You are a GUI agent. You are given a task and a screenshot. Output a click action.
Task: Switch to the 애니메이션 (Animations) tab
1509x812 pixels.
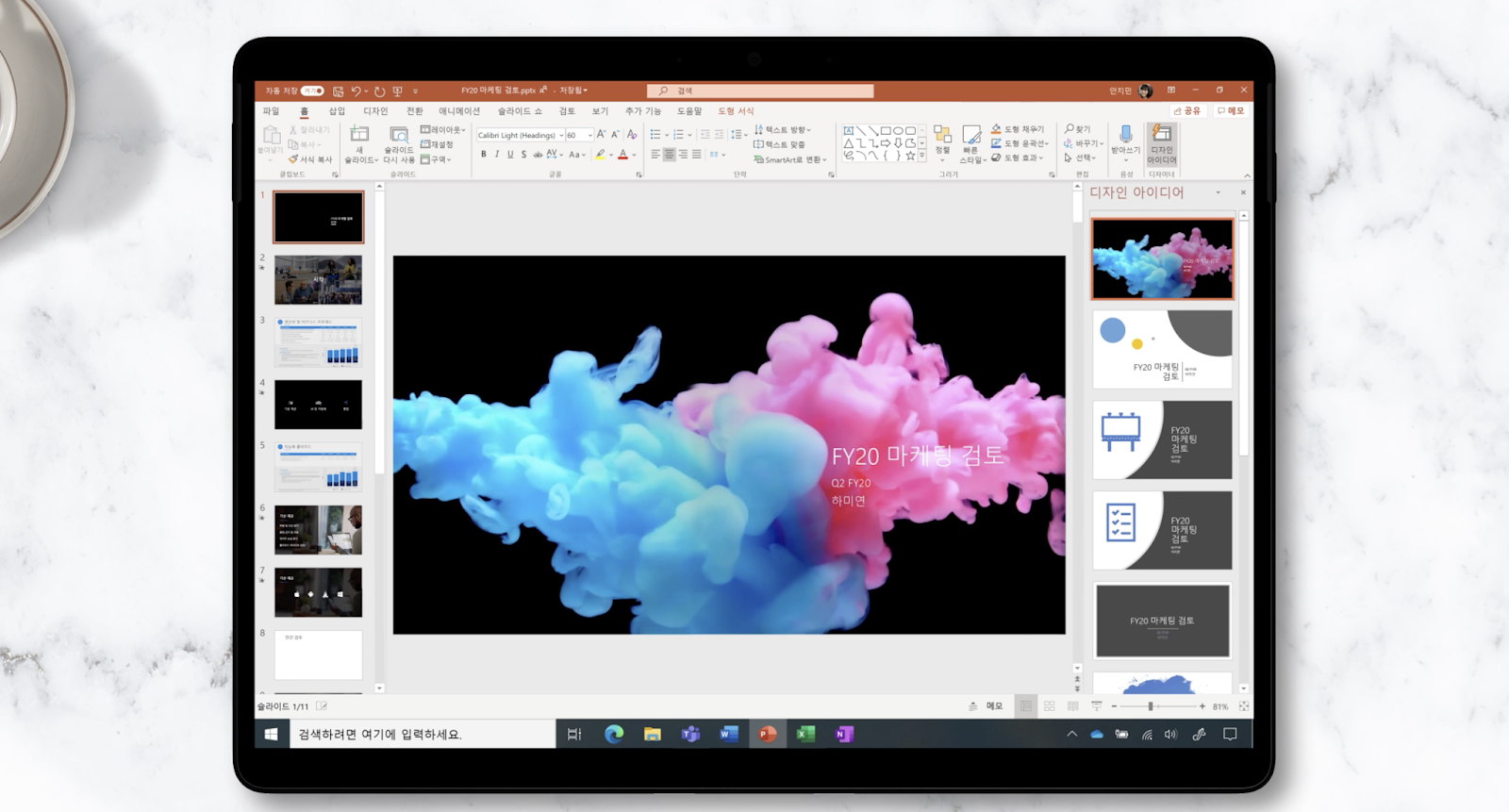coord(459,111)
